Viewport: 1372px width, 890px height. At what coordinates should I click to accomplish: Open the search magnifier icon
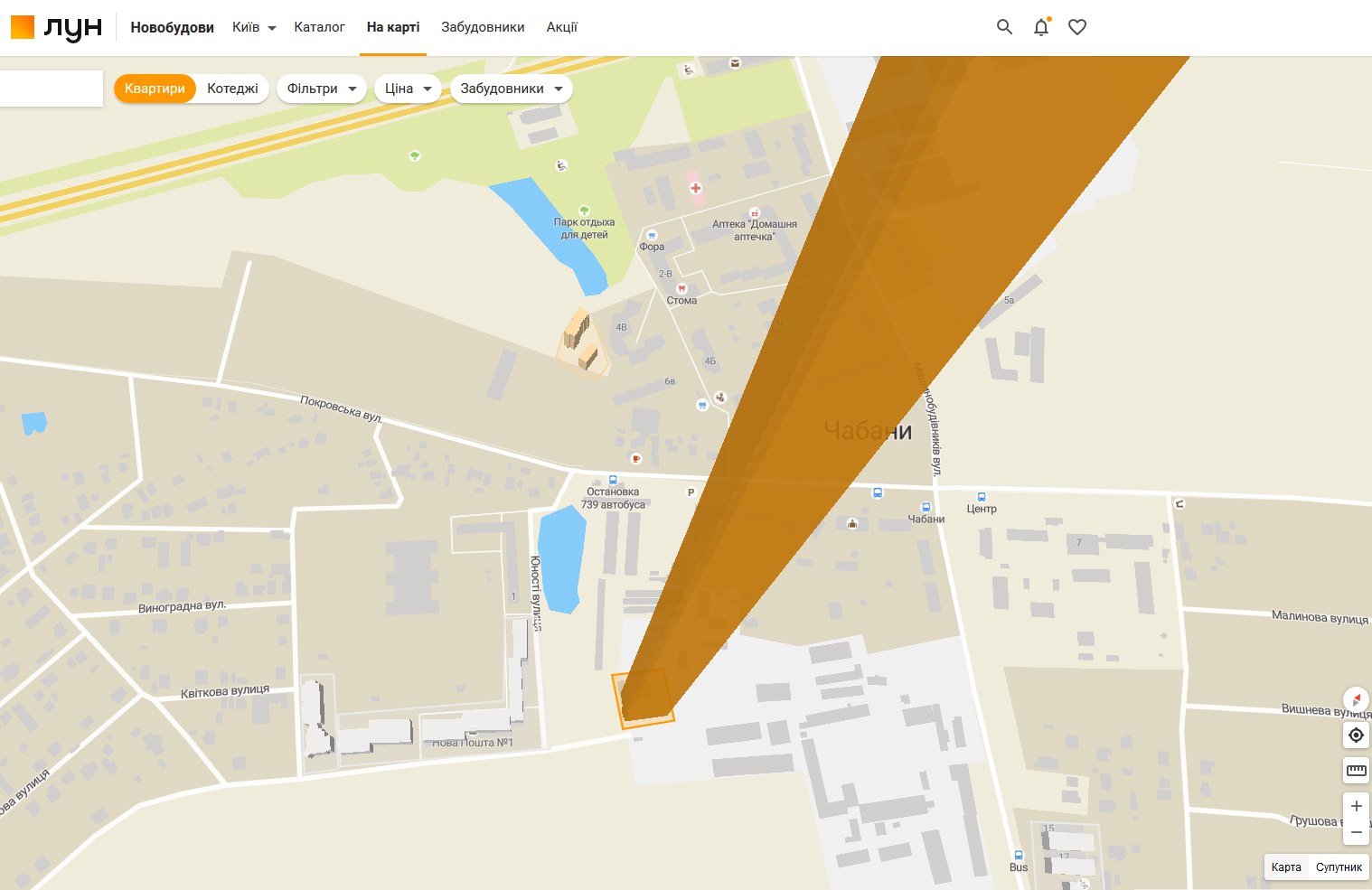click(x=1004, y=27)
